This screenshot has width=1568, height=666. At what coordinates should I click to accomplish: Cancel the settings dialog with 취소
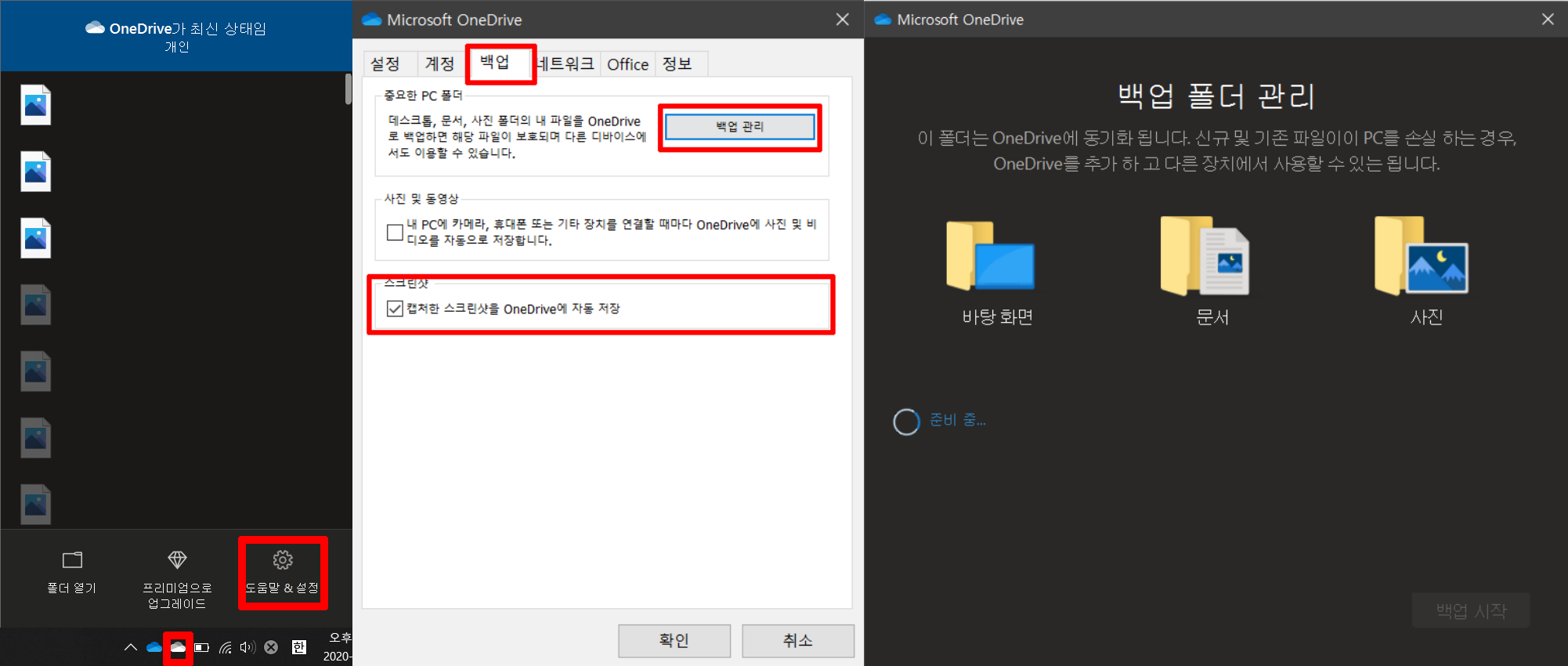tap(798, 640)
